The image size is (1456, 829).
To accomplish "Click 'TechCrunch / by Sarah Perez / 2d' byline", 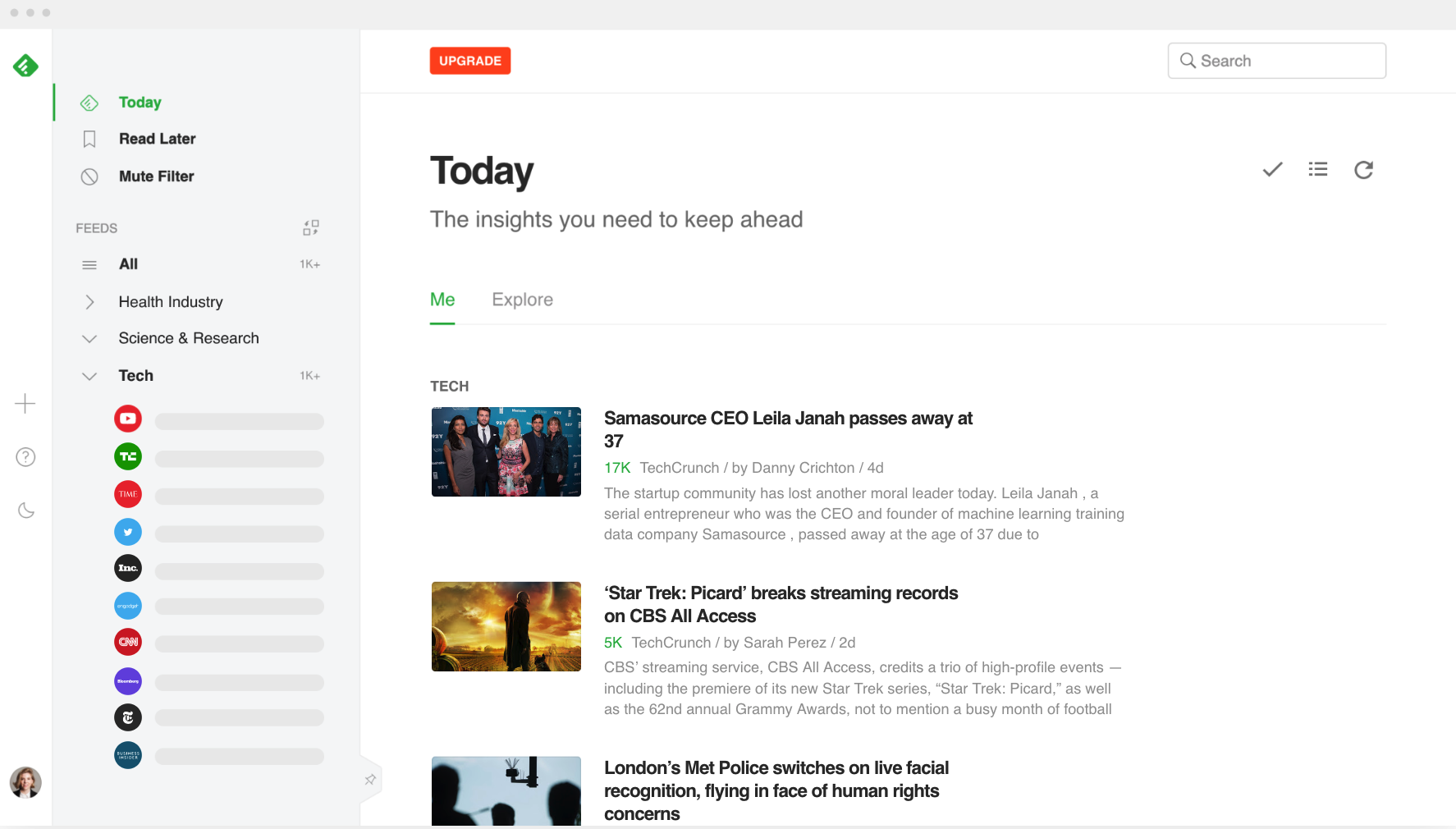I will click(744, 643).
